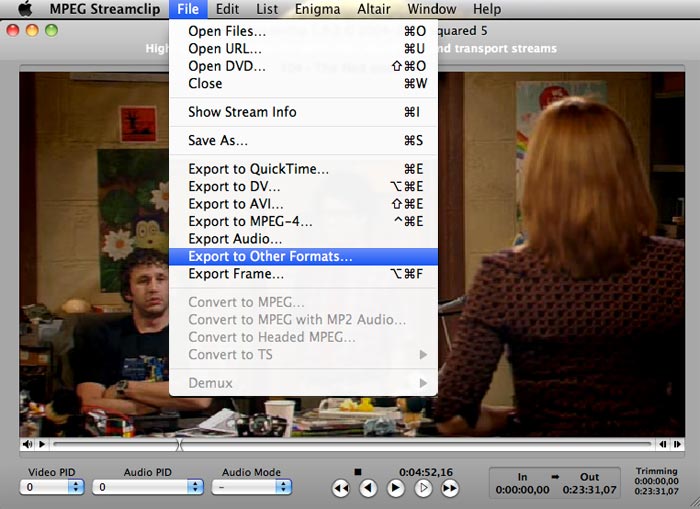Open the MPEG Streamclip application menu

click(105, 9)
